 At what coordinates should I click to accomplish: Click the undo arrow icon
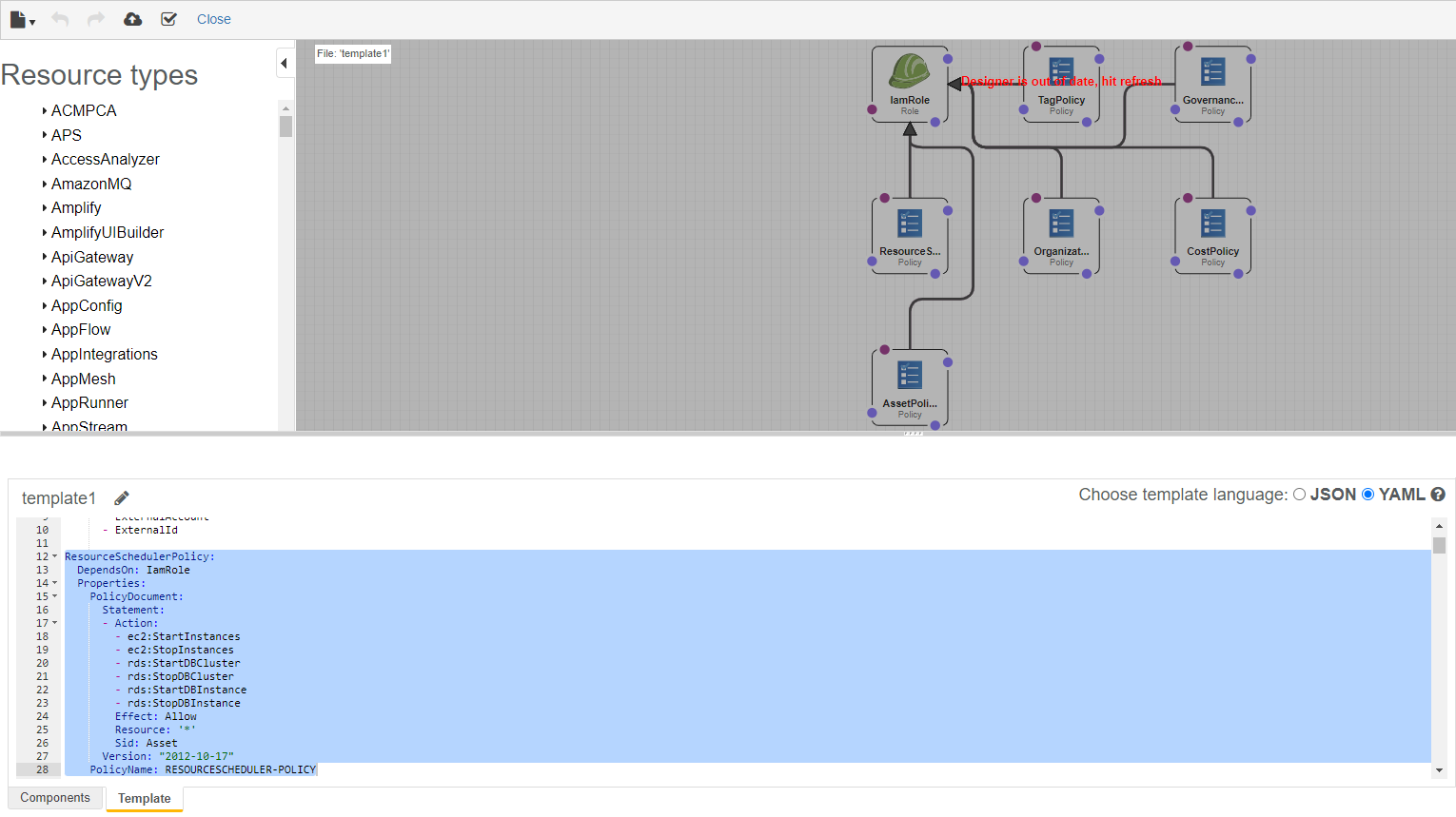point(60,19)
